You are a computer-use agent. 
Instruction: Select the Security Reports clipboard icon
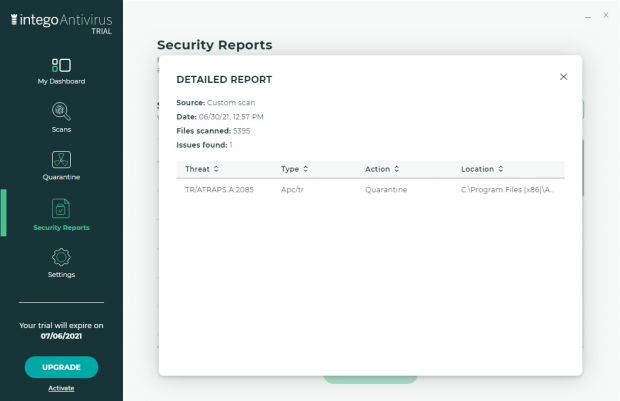tap(61, 208)
